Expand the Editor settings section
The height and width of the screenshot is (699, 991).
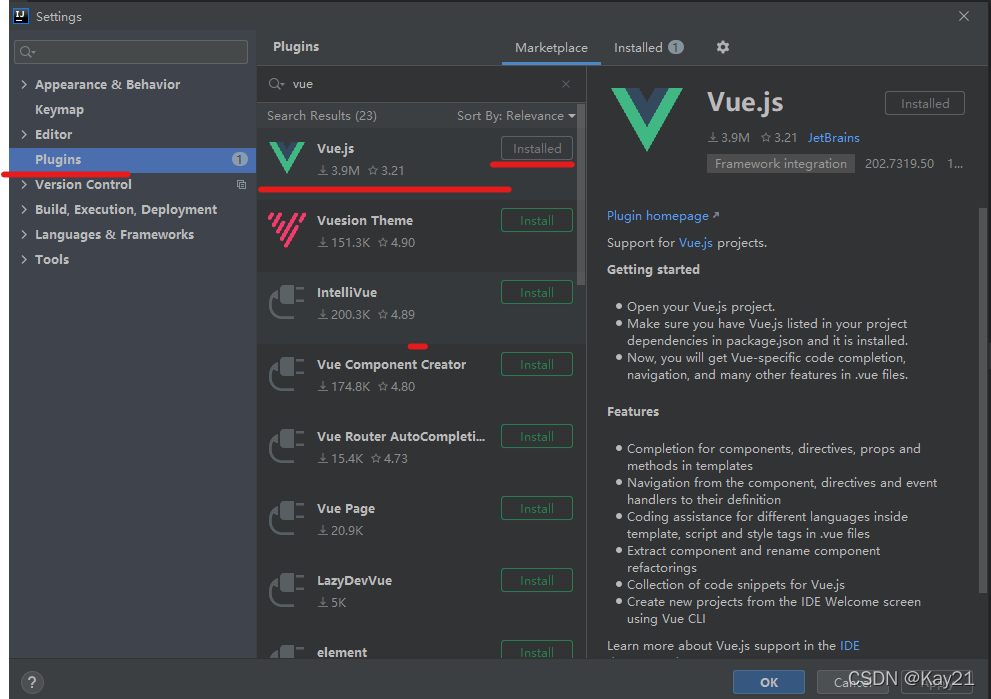[24, 135]
